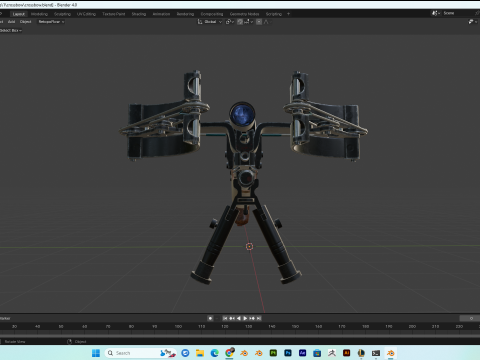Play the animation forward
The image size is (480, 360).
245,318
